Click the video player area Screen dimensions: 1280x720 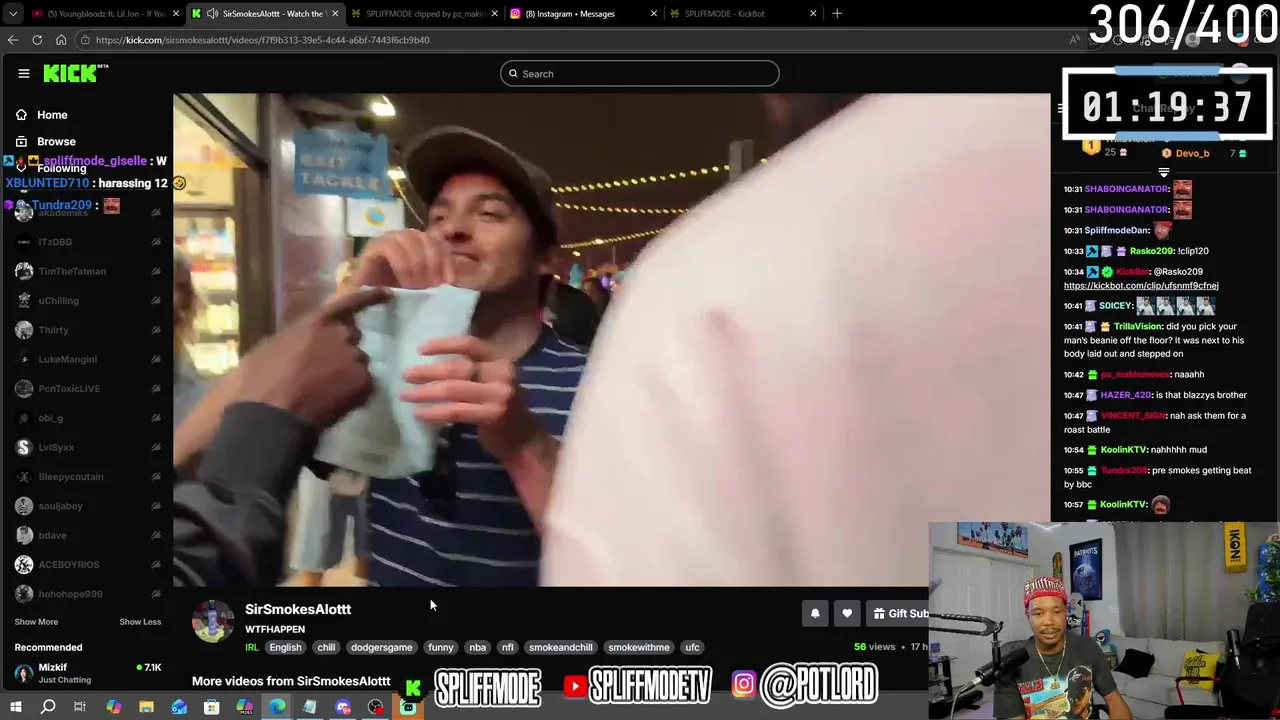612,340
